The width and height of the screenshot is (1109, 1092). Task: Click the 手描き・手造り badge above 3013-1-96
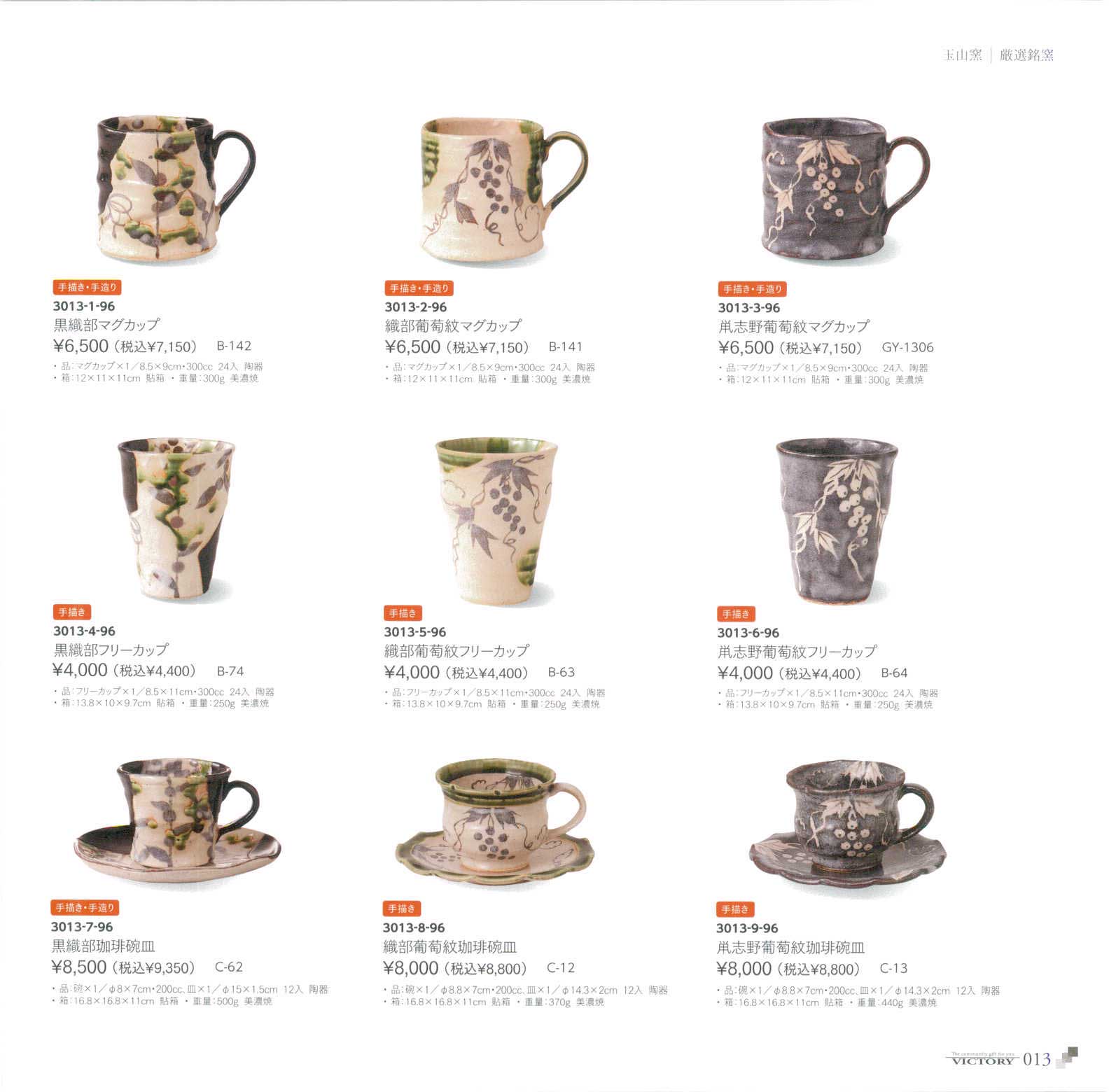click(87, 287)
